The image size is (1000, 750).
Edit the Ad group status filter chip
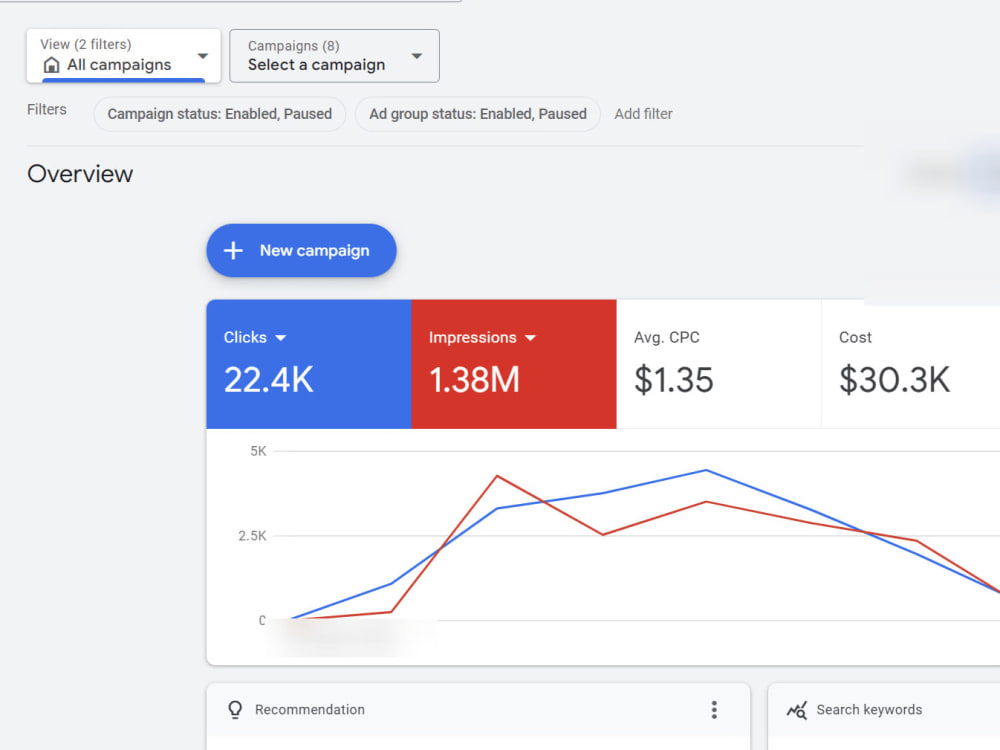[478, 114]
